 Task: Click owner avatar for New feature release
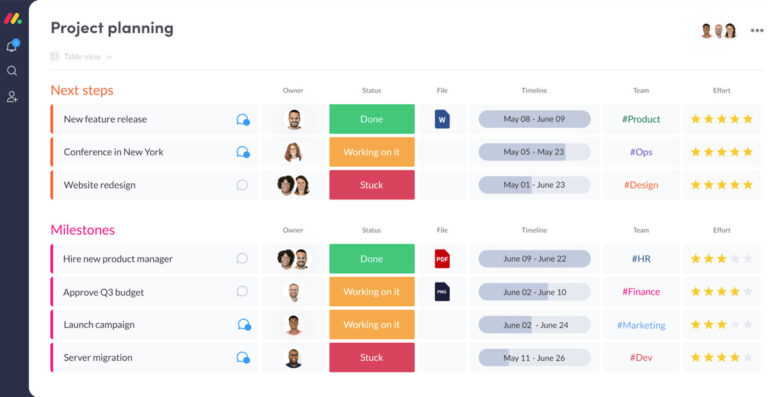[x=293, y=119]
